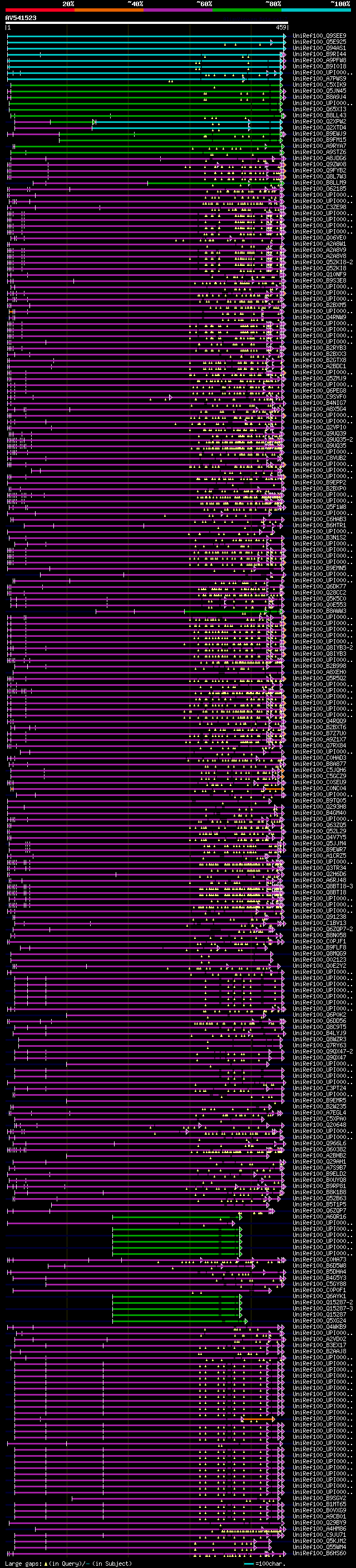This screenshot has width=356, height=1568.
Task: Select the UniRef100_Q2XTD4 hit label
Action: point(319,128)
